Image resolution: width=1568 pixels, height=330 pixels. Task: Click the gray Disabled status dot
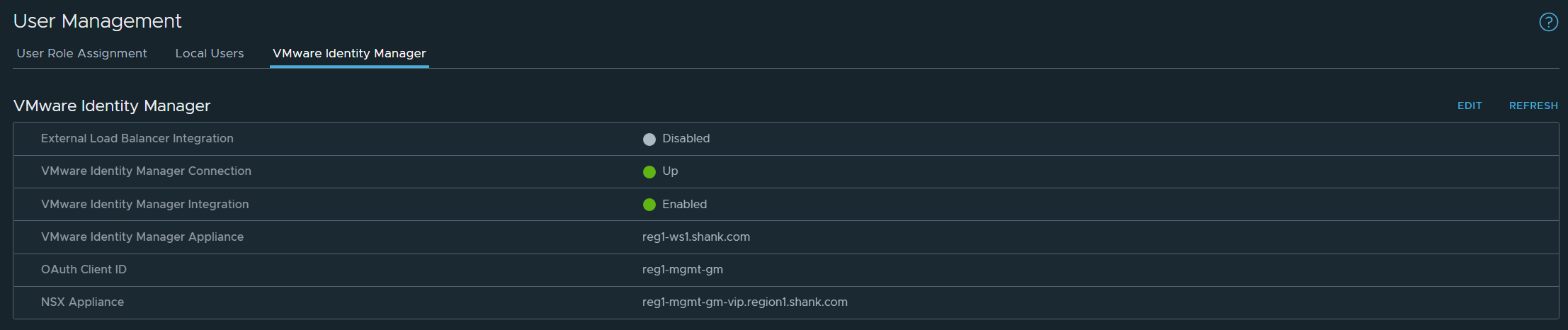tap(649, 140)
